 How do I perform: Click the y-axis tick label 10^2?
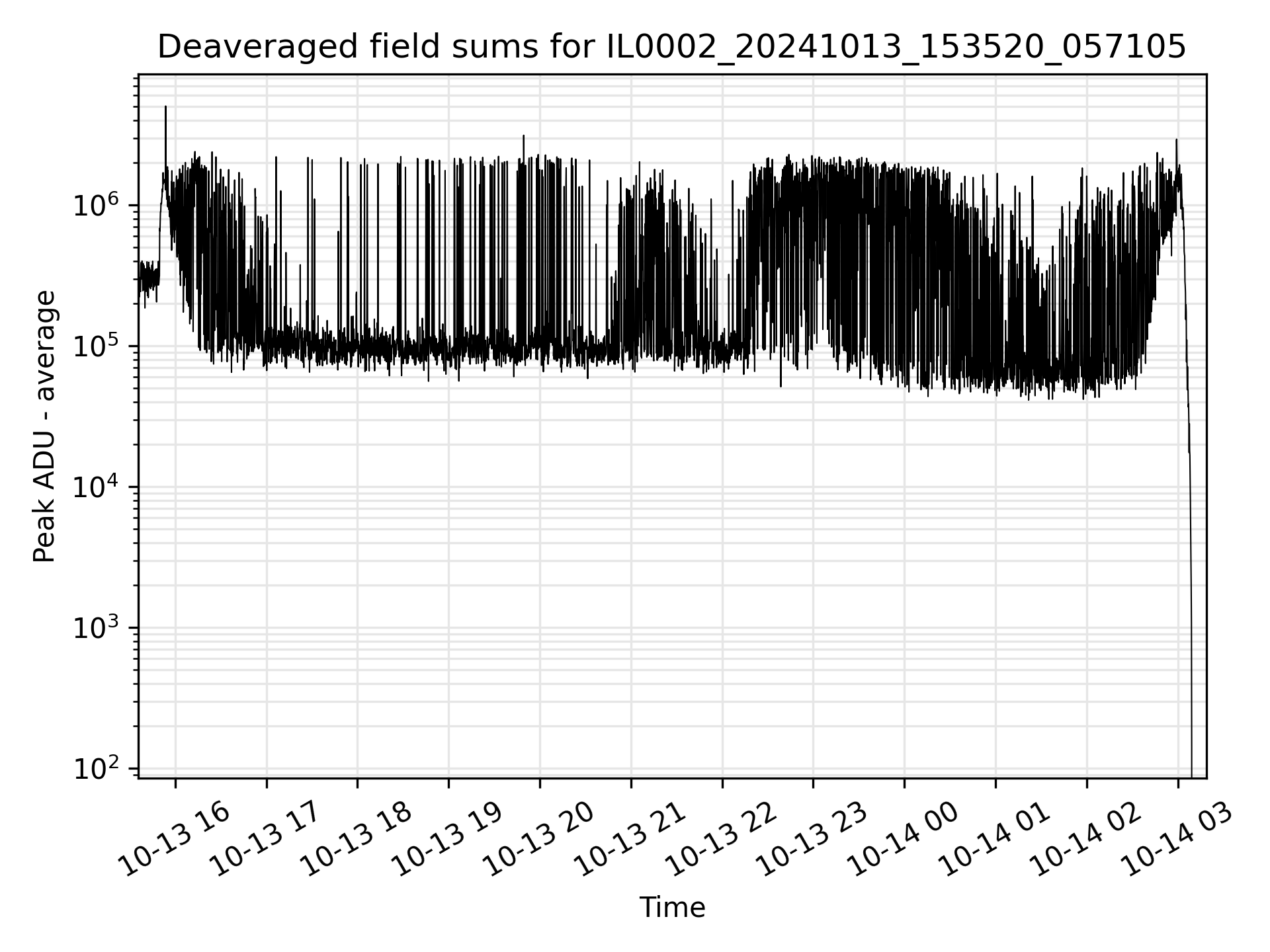pos(97,768)
